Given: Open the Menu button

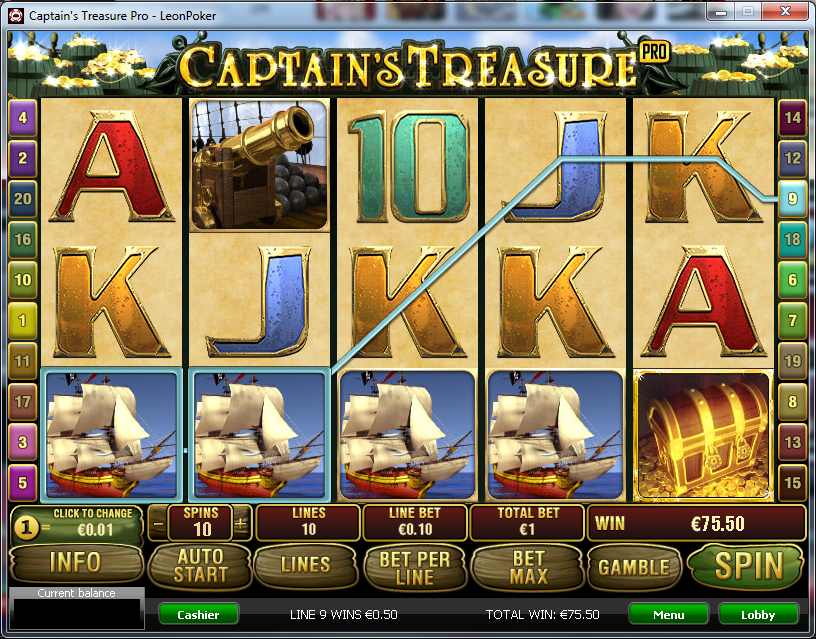Looking at the screenshot, I should click(x=668, y=615).
